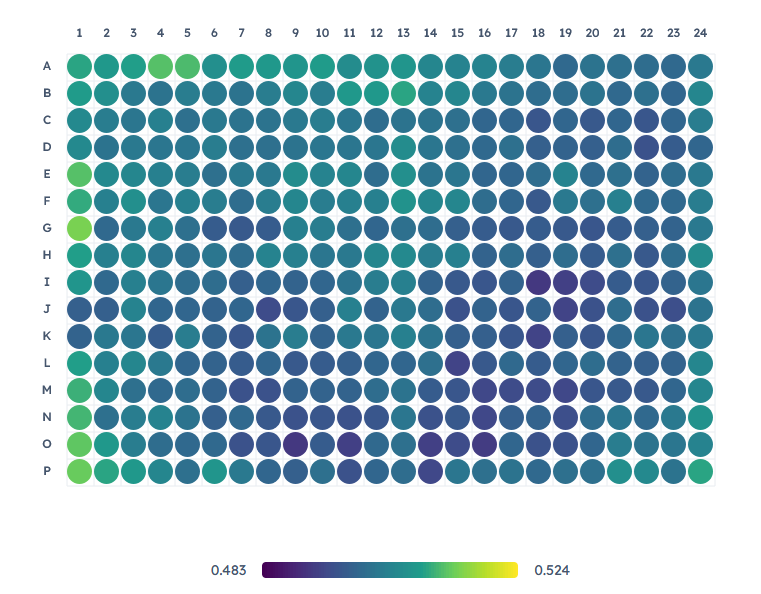761x594 pixels.
Task: Click well J8 in the heatmap
Action: (x=268, y=309)
